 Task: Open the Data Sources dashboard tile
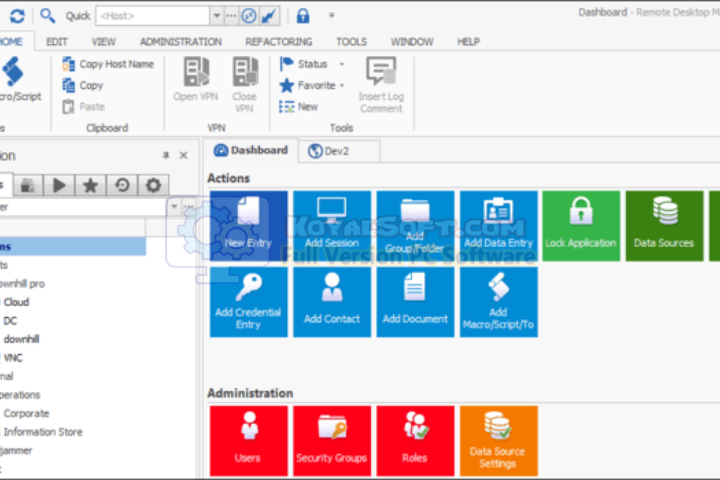pos(664,226)
